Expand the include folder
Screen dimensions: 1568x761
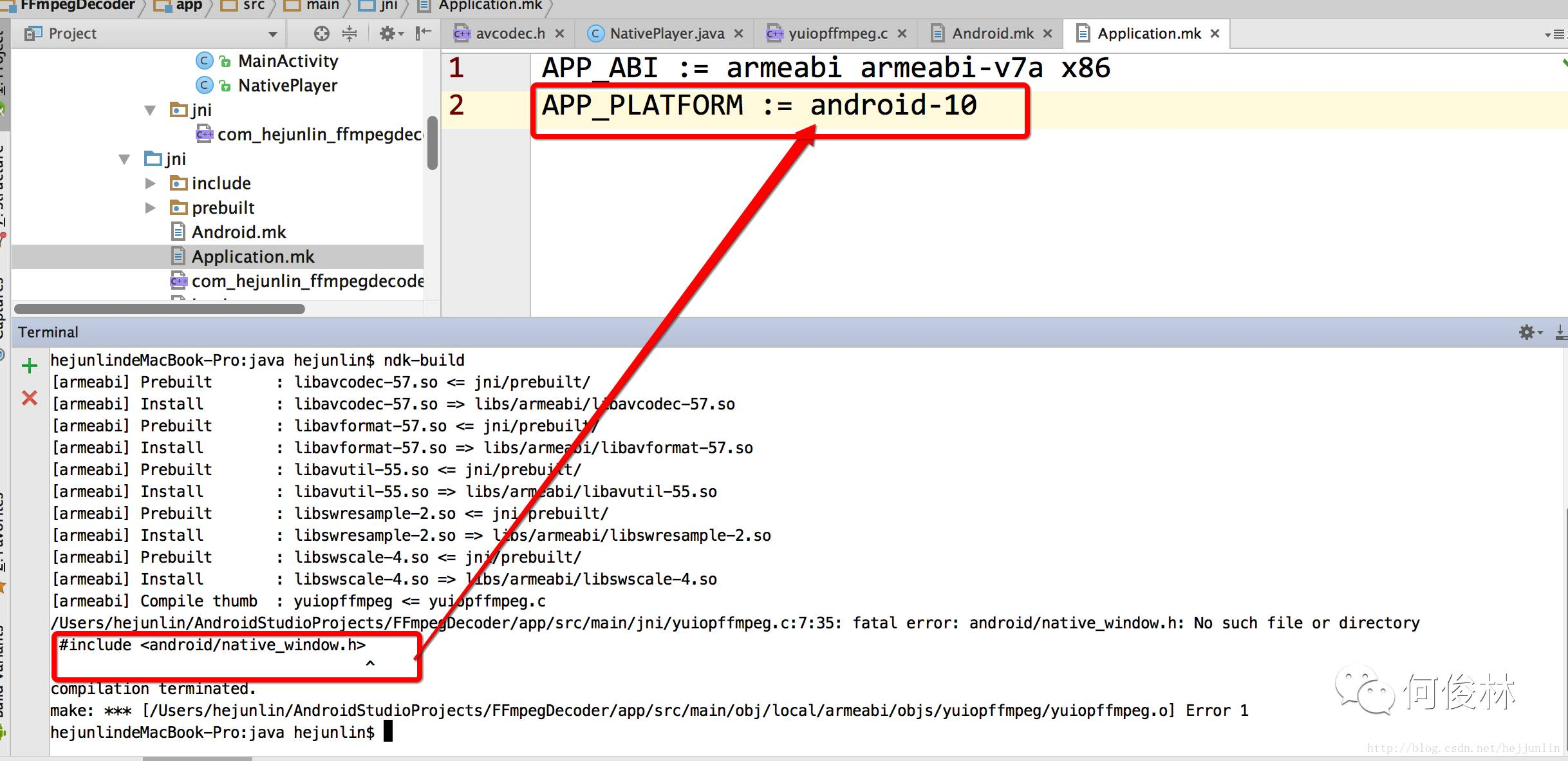click(150, 183)
